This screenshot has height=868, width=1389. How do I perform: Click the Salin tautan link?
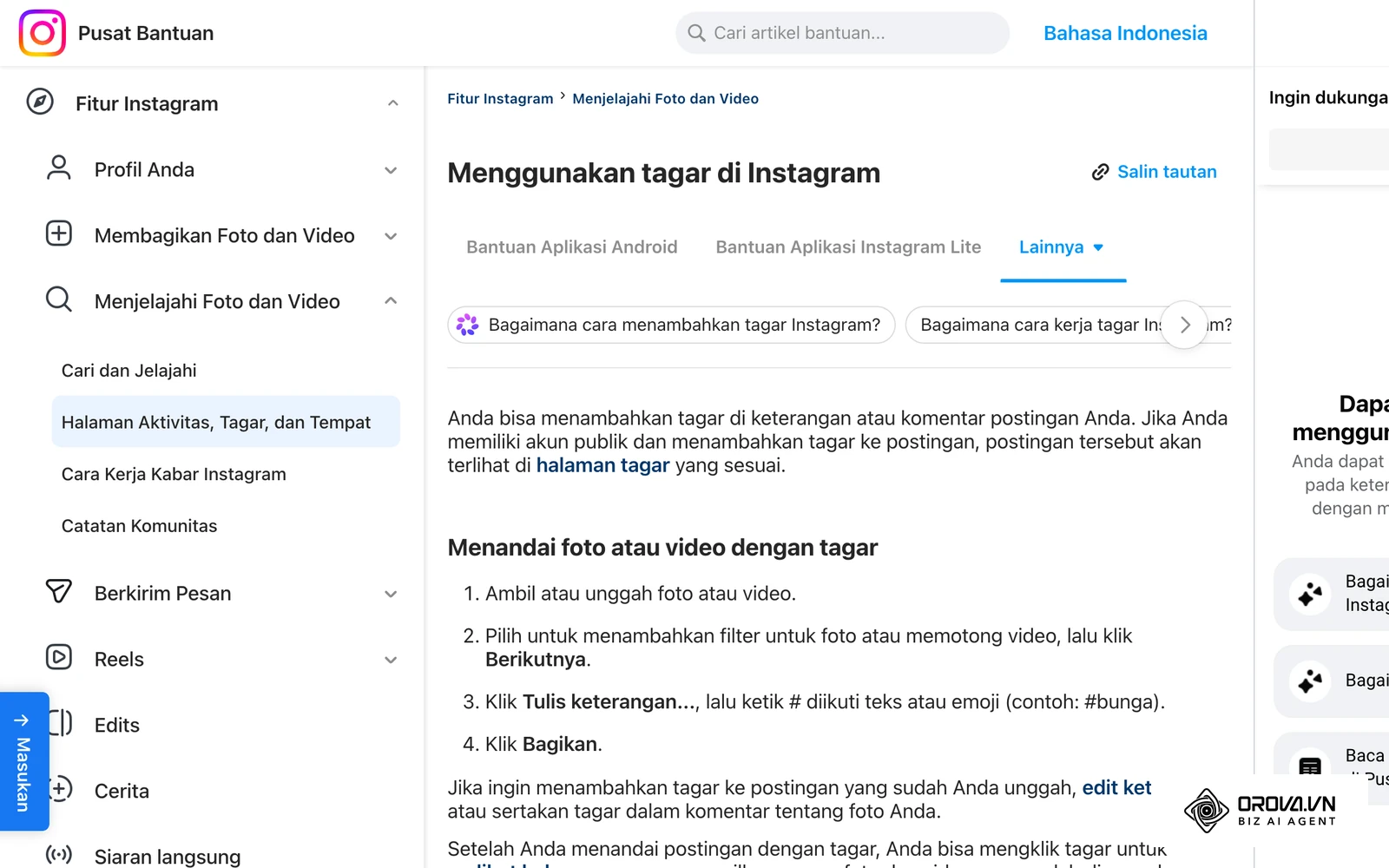coord(1167,172)
